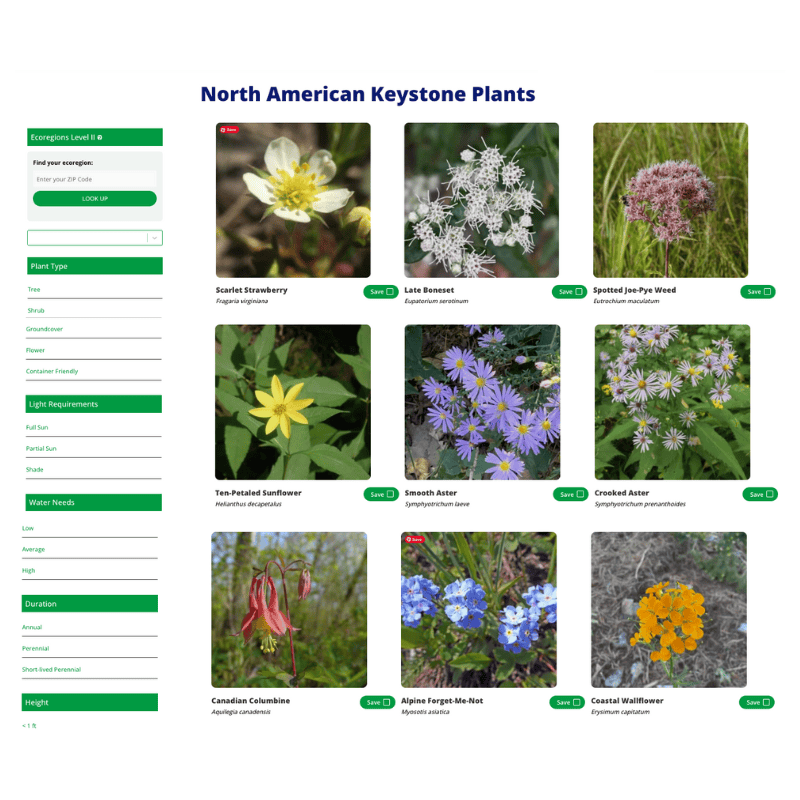The image size is (800, 800).
Task: Open the Spotted Joe-Pye Weed photo
Action: (x=670, y=200)
